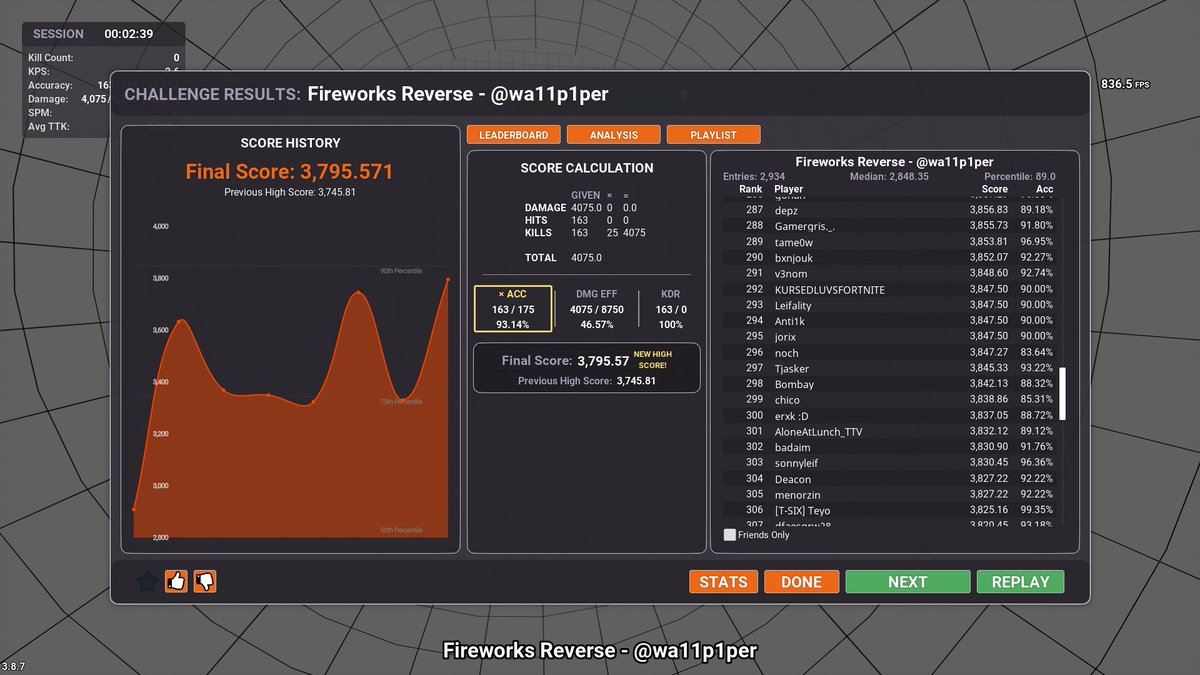1200x675 pixels.
Task: Click the Entries: 2,934 value
Action: click(x=754, y=176)
